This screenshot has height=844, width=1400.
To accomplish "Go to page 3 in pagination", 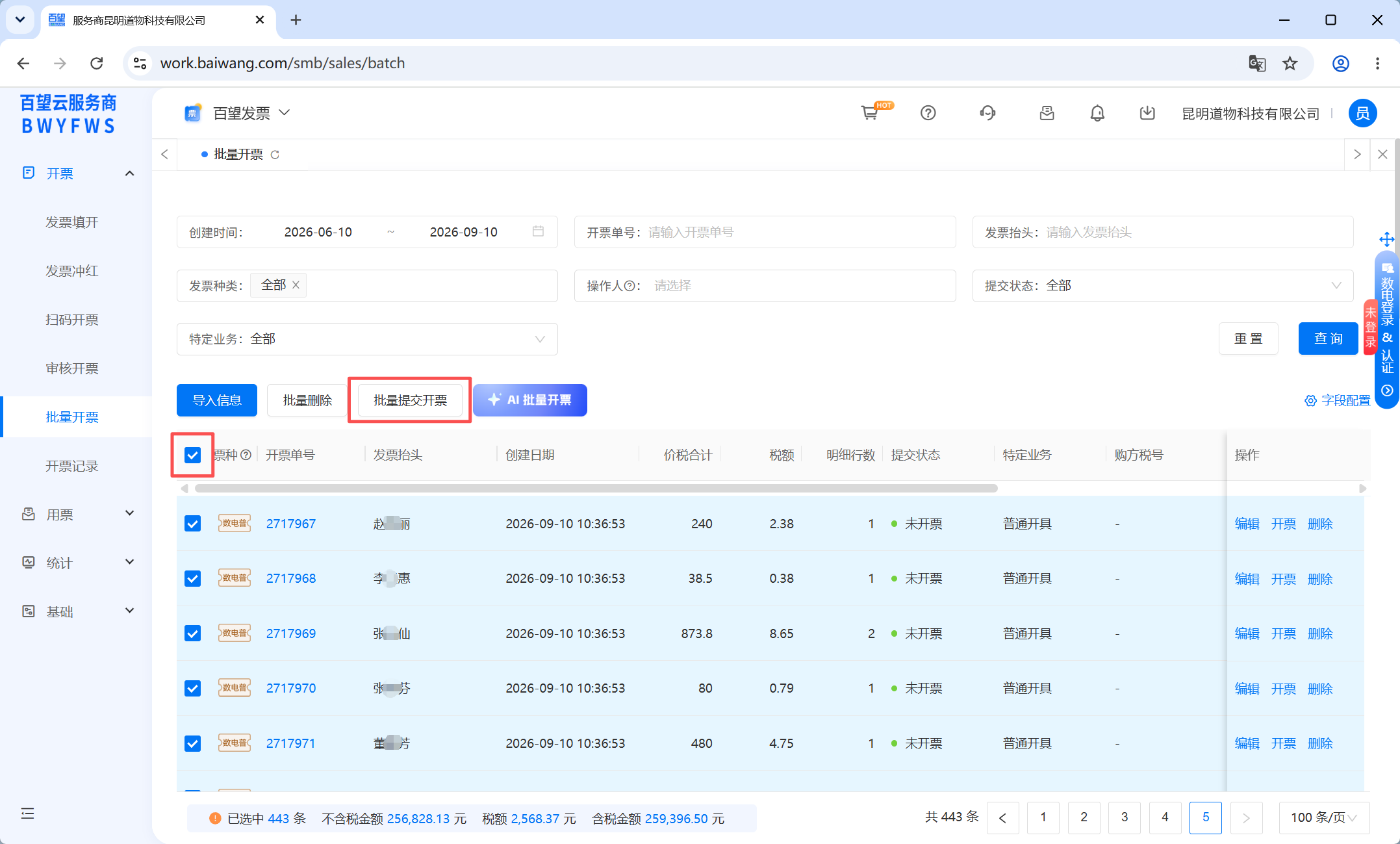I will pos(1125,817).
